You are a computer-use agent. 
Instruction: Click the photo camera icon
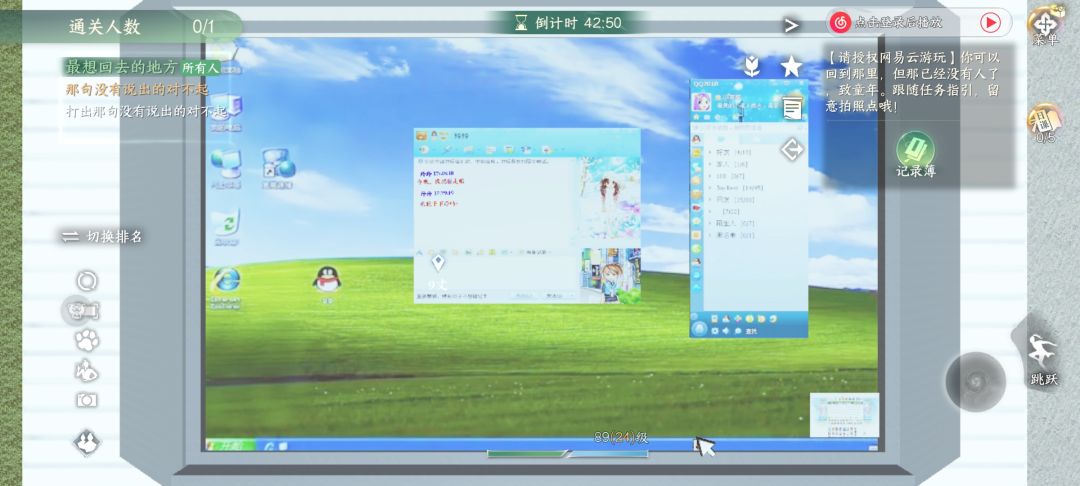[86, 400]
